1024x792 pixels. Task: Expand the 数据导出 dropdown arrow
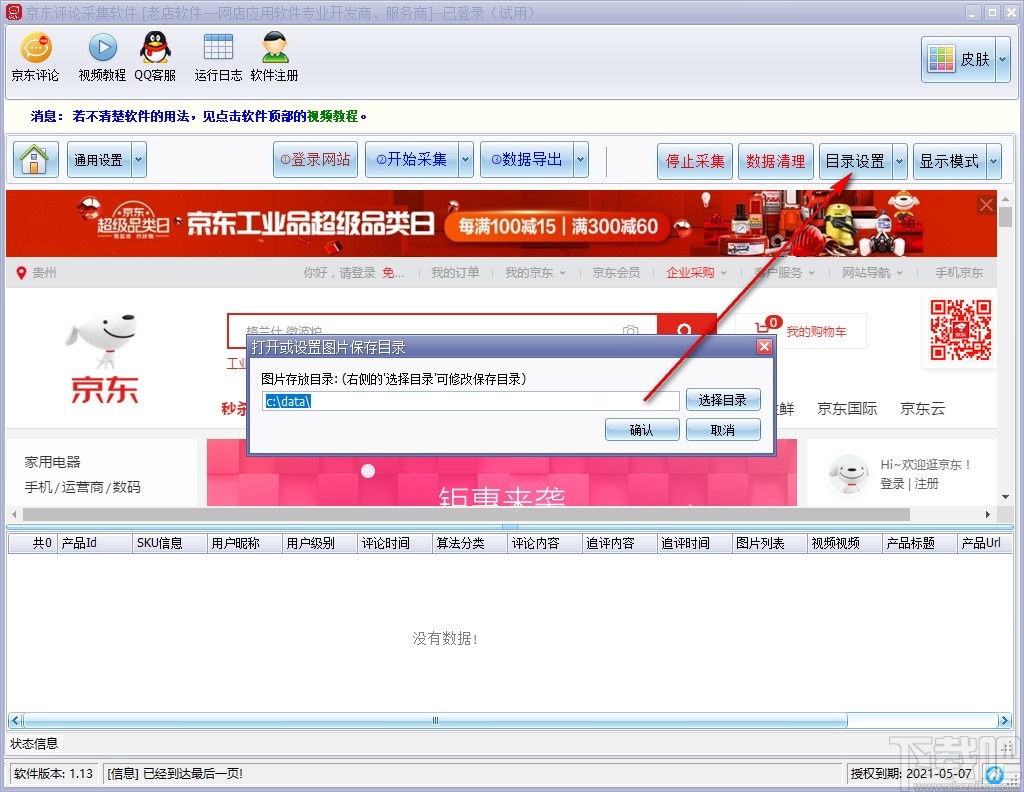581,160
